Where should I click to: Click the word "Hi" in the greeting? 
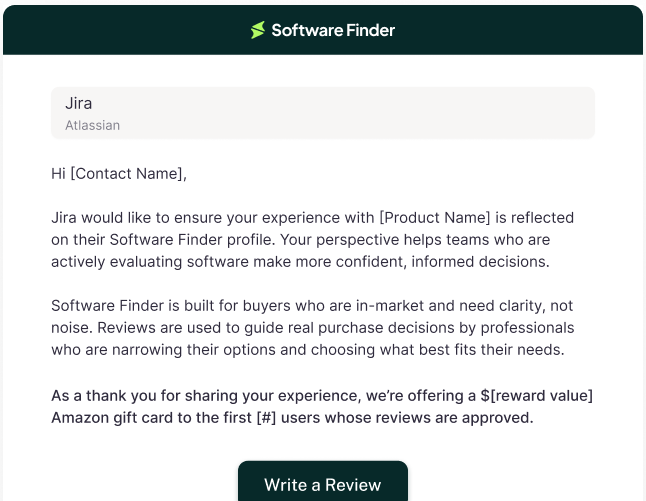(58, 174)
